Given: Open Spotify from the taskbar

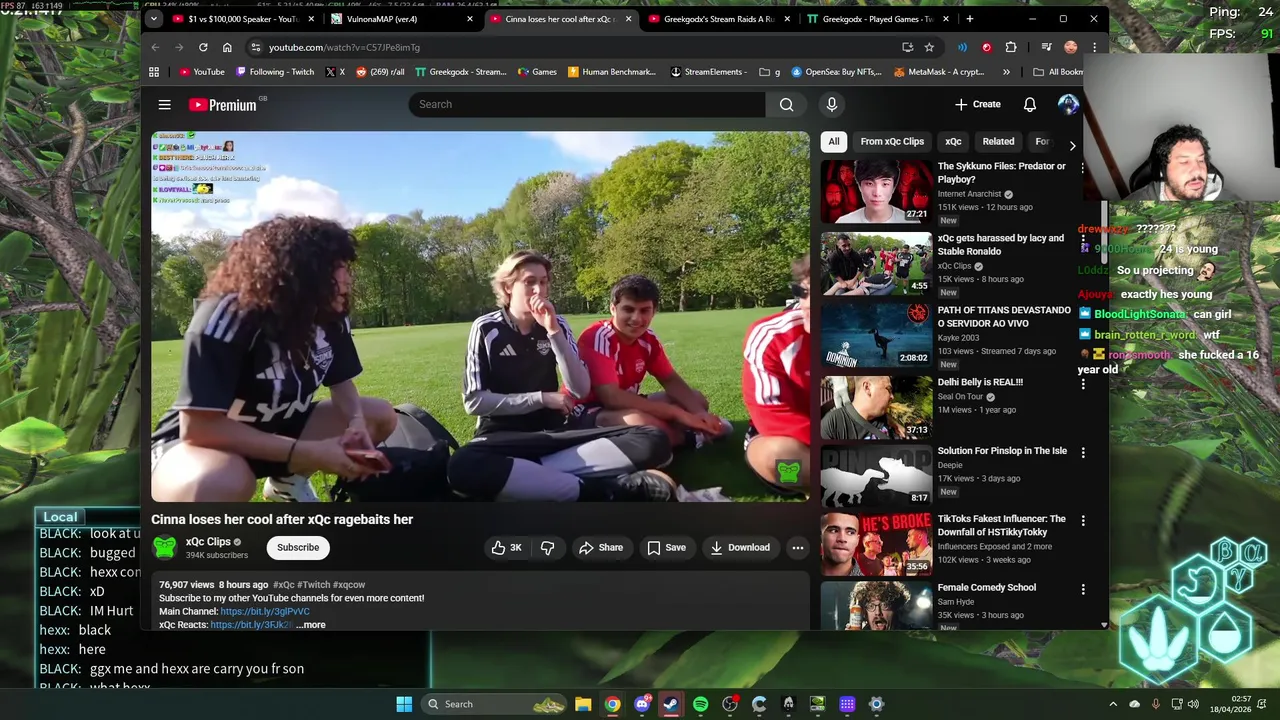Looking at the screenshot, I should click(700, 704).
